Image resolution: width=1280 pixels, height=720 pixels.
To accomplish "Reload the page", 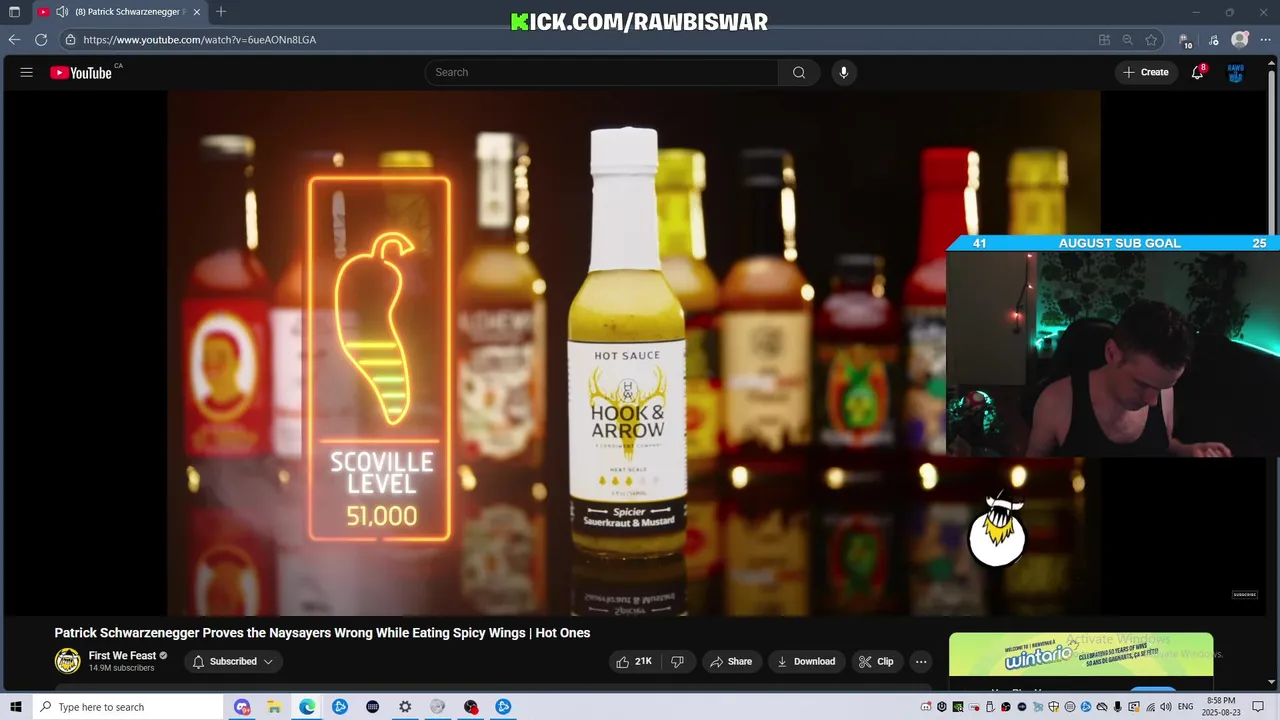I will coord(41,40).
